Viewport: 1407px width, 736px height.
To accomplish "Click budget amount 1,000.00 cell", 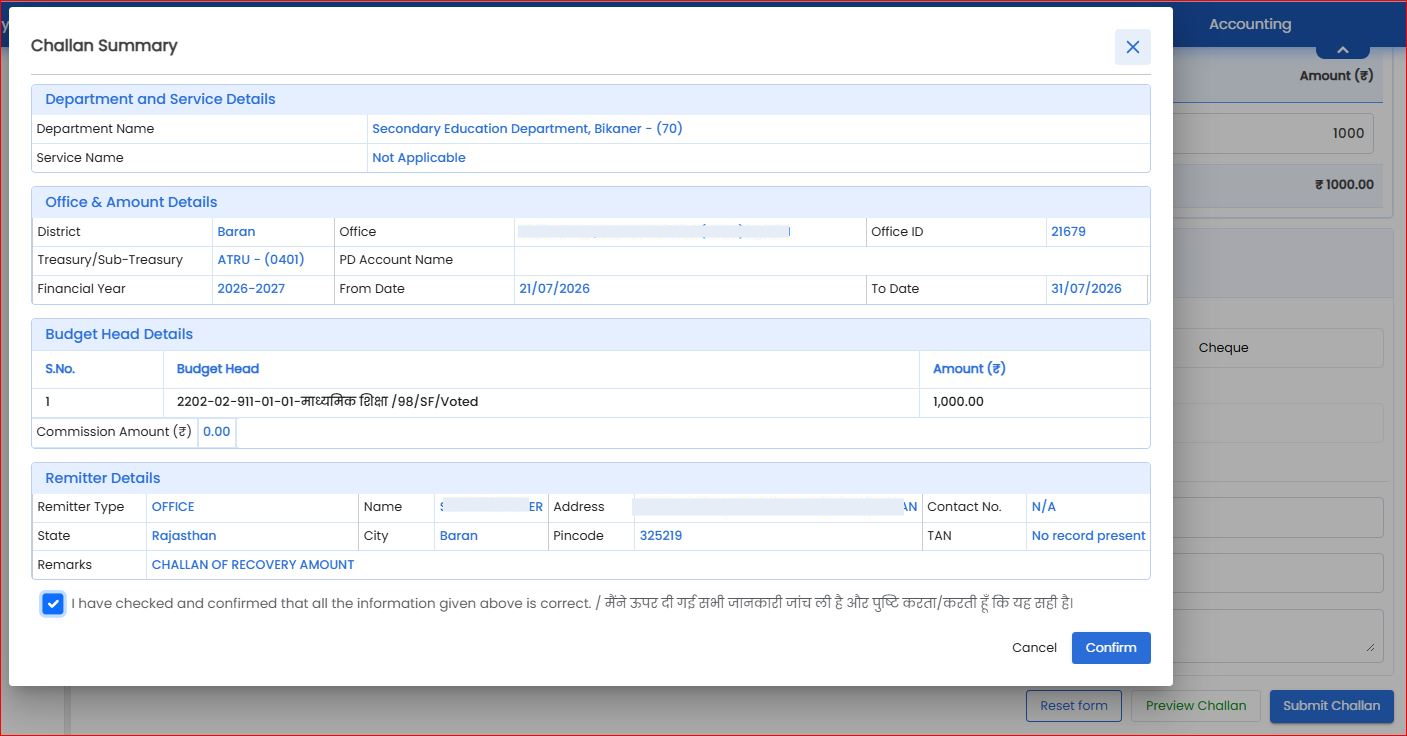I will (x=958, y=402).
